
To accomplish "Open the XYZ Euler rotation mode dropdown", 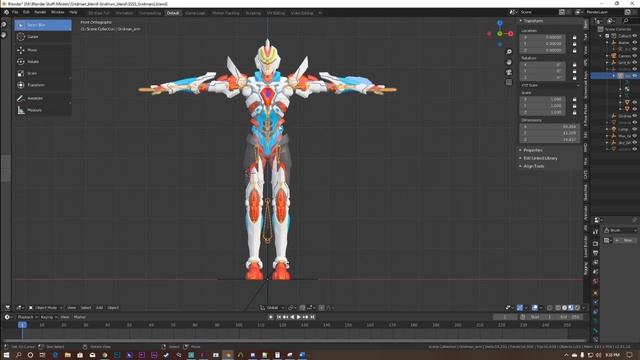I will pos(549,85).
